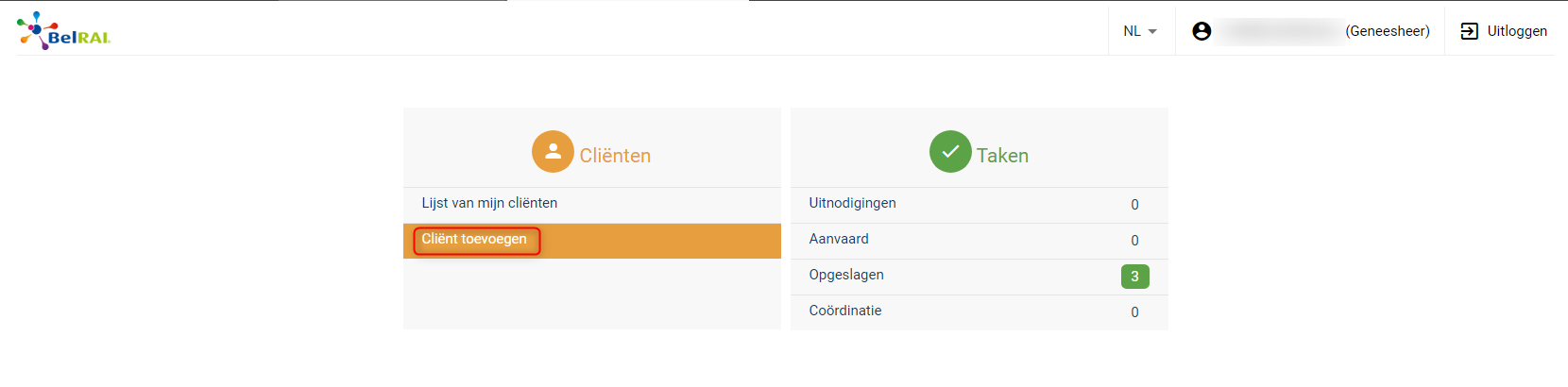Open the NL language dropdown
The width and height of the screenshot is (1568, 387).
tap(1141, 31)
